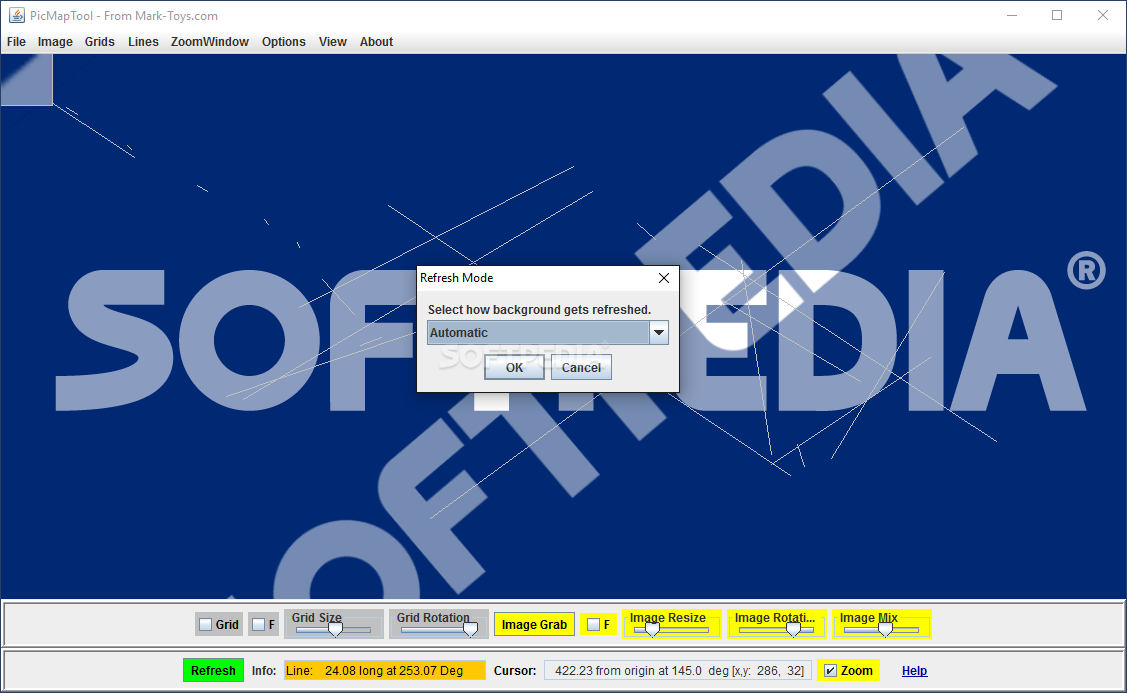Image resolution: width=1127 pixels, height=693 pixels.
Task: Open the Grids menu
Action: coord(99,42)
